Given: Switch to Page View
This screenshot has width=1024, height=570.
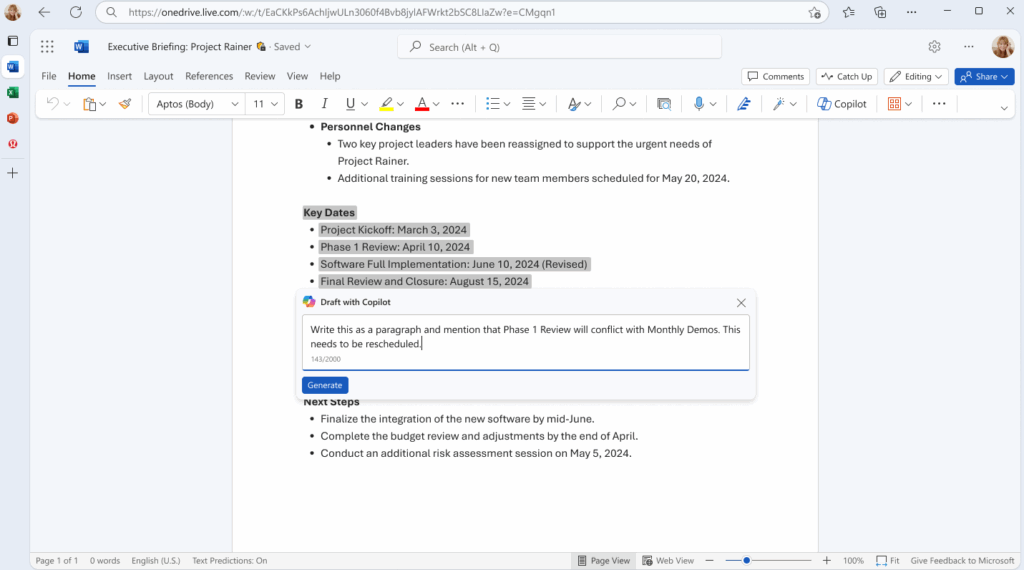Looking at the screenshot, I should 604,561.
